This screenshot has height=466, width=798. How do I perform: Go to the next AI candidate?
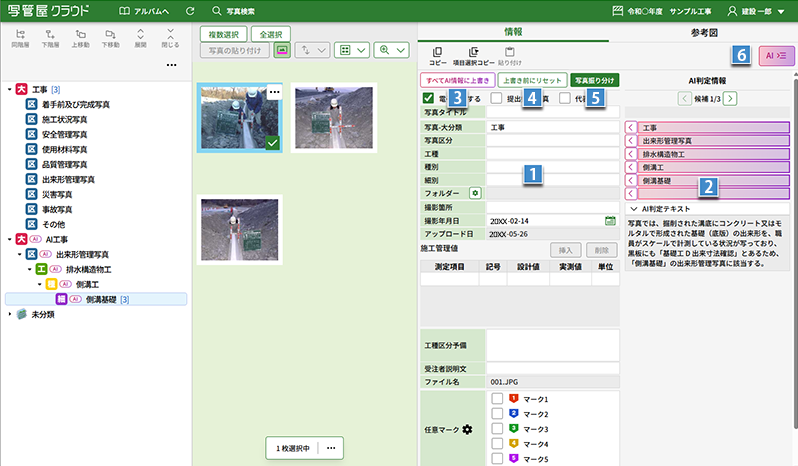tap(730, 98)
